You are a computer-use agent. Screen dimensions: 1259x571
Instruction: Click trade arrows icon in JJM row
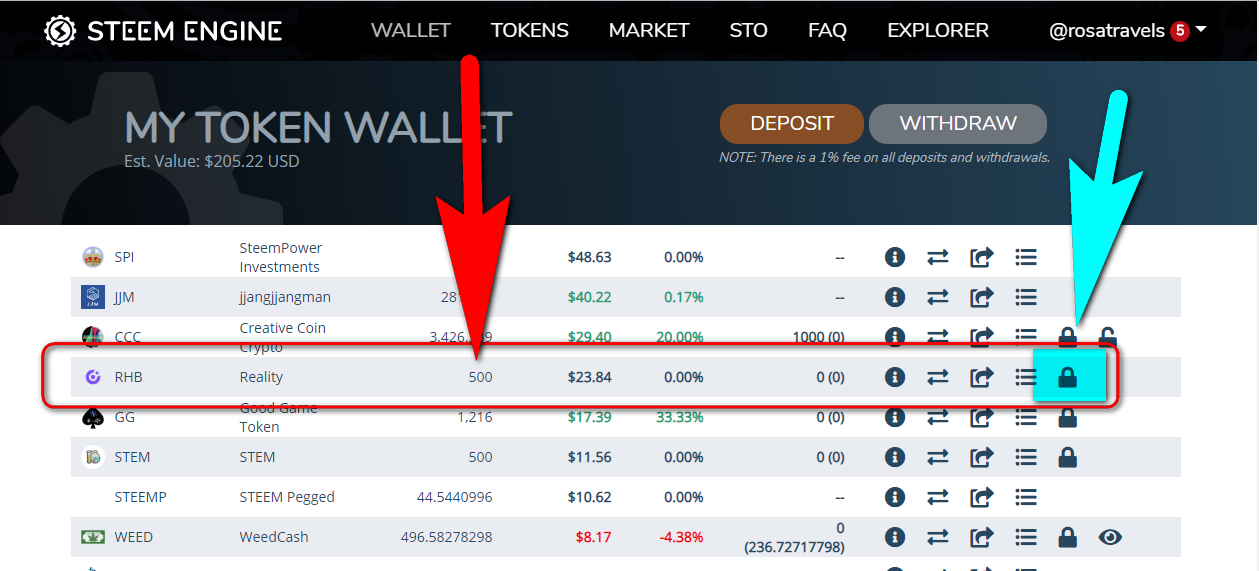click(938, 297)
